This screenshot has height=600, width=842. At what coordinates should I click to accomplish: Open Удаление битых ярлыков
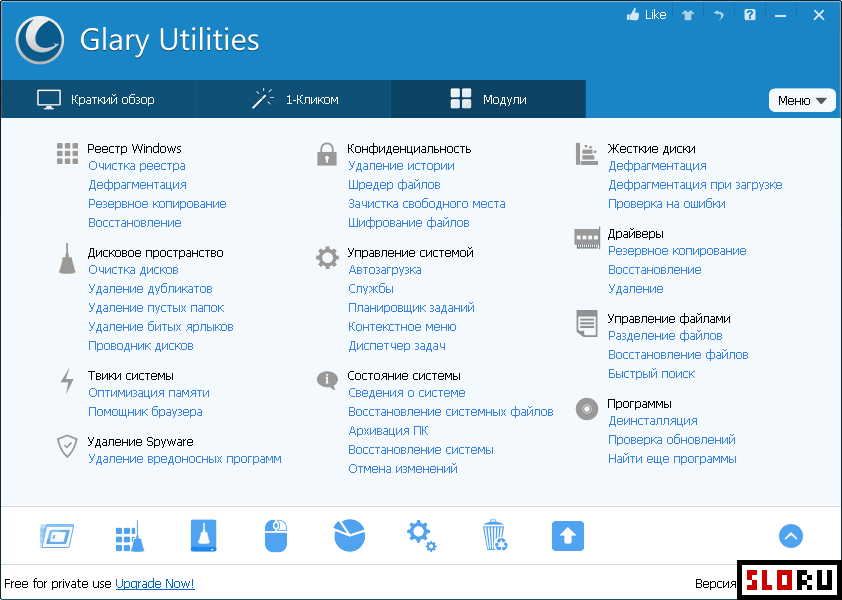pos(161,327)
